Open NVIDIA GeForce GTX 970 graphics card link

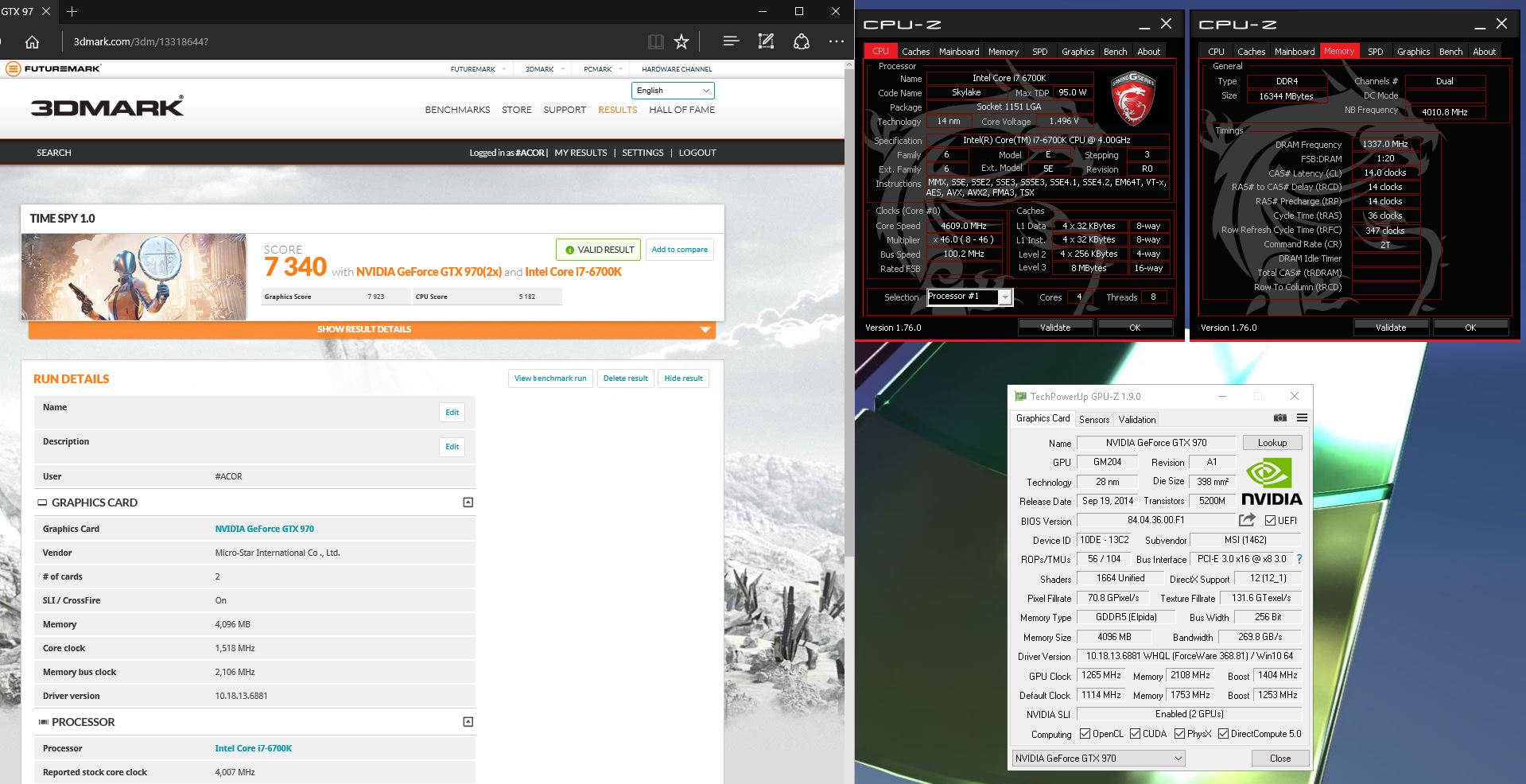click(x=264, y=529)
